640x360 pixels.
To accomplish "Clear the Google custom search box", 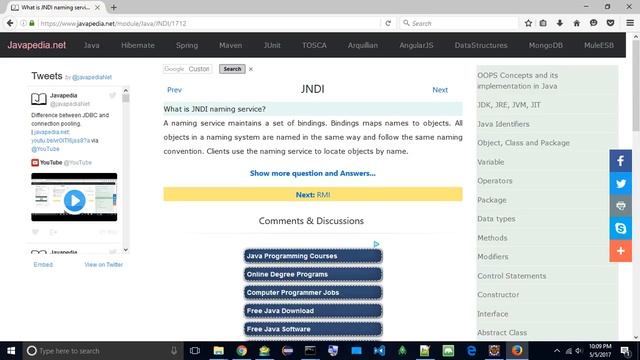I will click(x=251, y=69).
